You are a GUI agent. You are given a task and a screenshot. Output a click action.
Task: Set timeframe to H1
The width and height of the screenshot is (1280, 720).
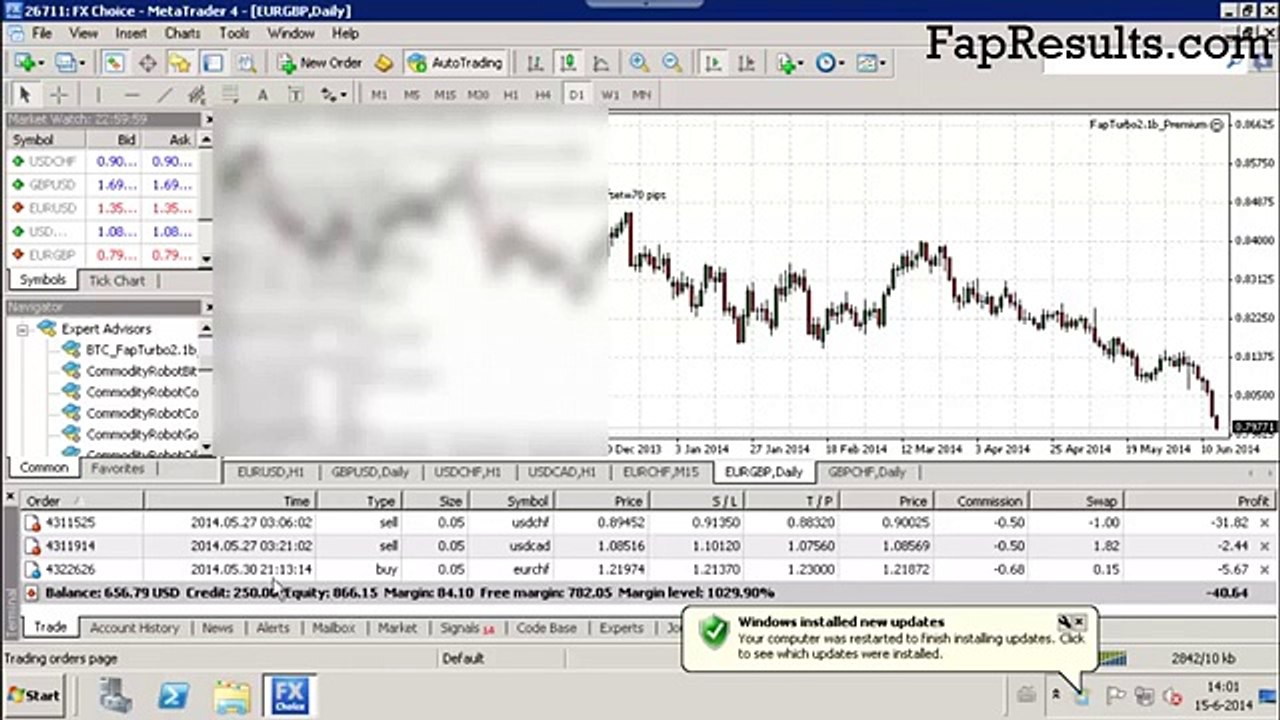(x=511, y=95)
